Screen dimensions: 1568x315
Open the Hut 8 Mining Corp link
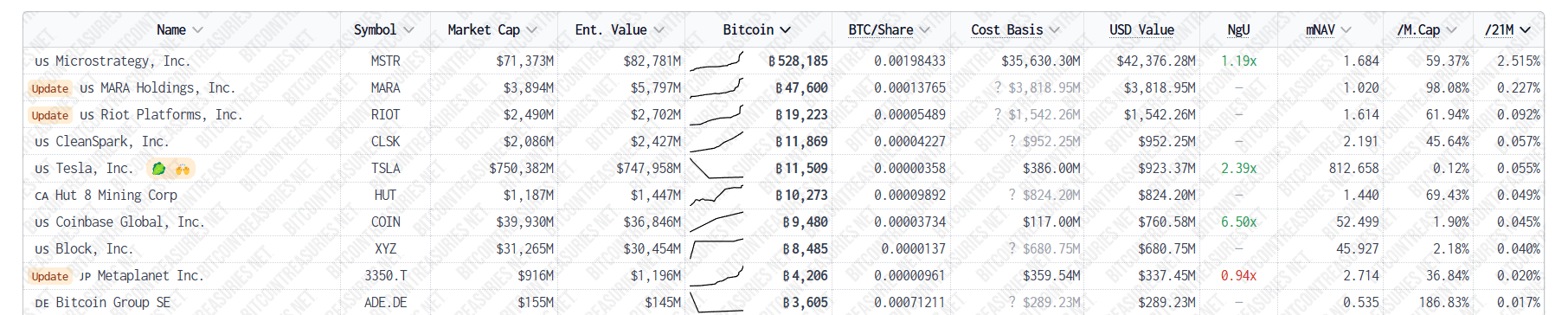[116, 195]
